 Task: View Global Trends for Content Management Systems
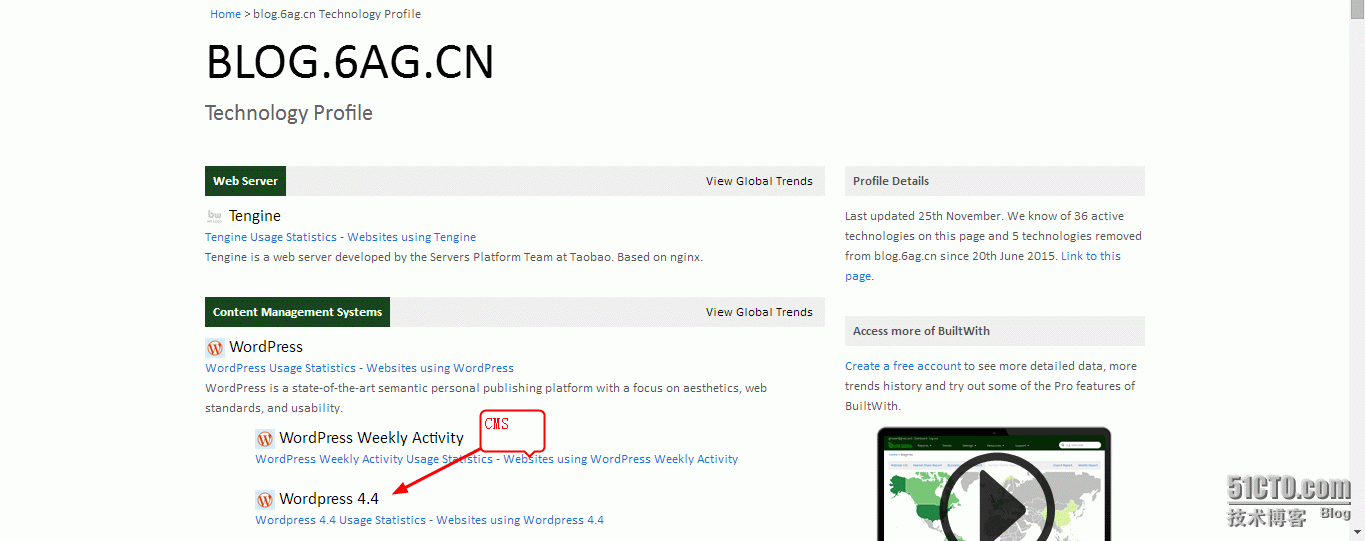pos(759,312)
